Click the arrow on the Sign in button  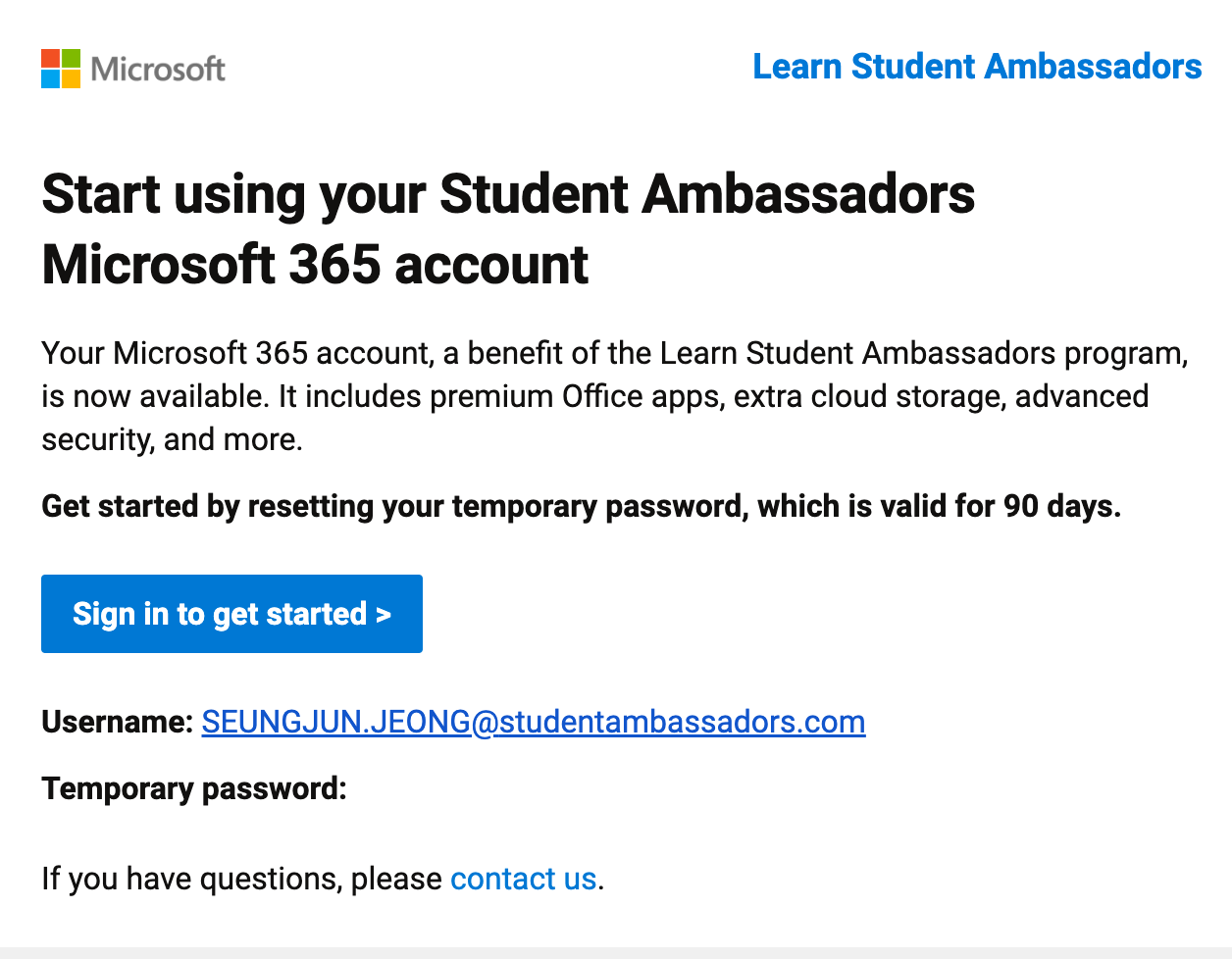pos(384,615)
